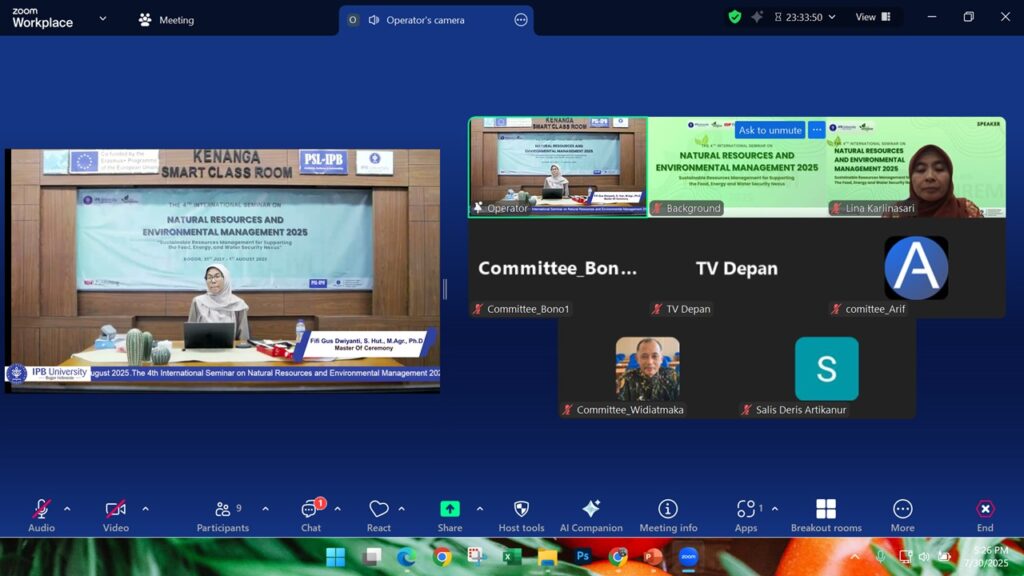
Task: Unmute the microphone Audio button
Action: [41, 514]
